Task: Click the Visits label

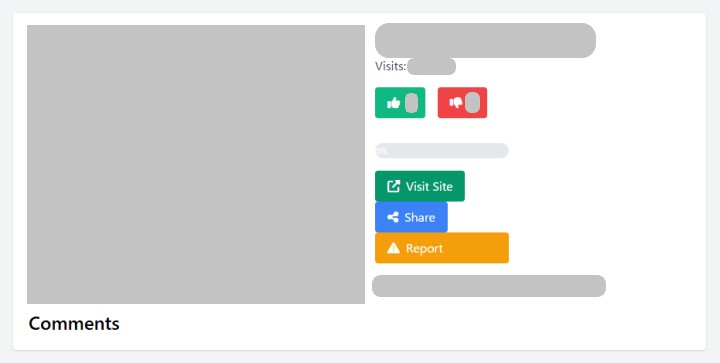Action: (x=391, y=67)
